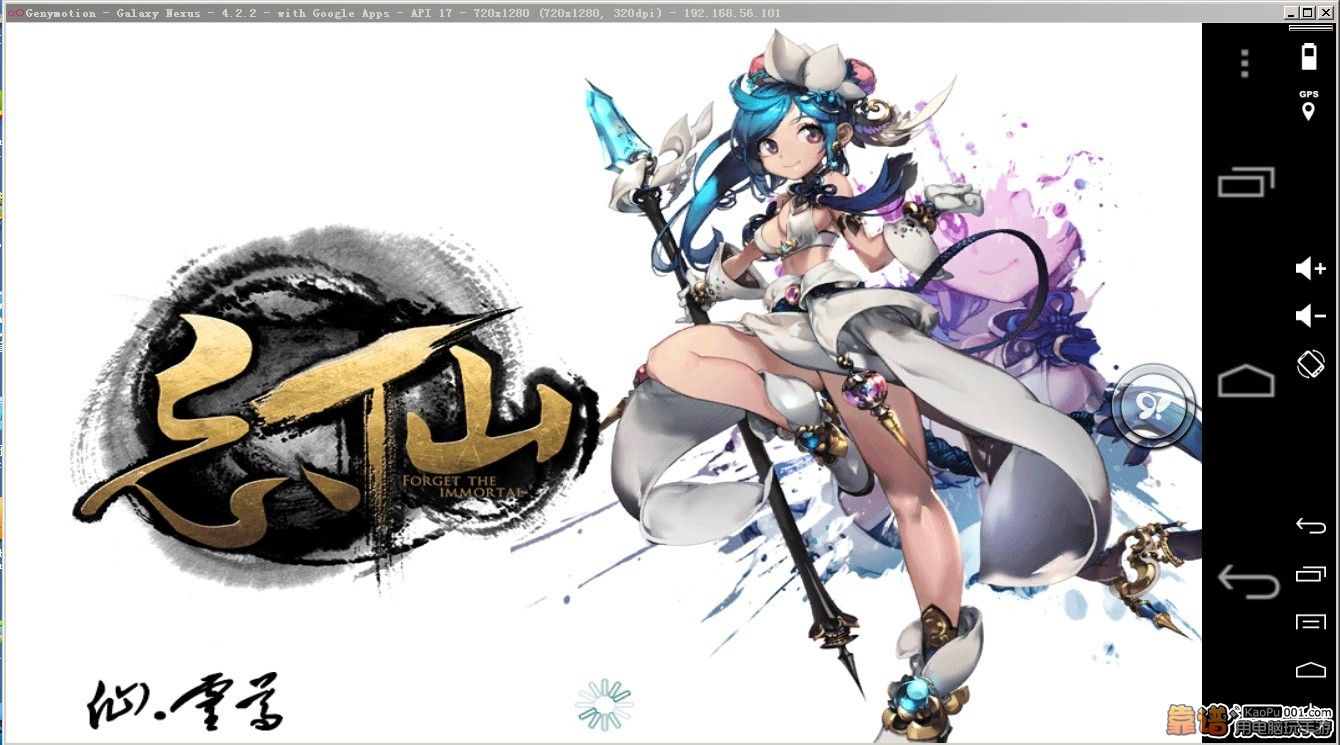
Task: Close the Genymotion window
Action: coord(1325,12)
